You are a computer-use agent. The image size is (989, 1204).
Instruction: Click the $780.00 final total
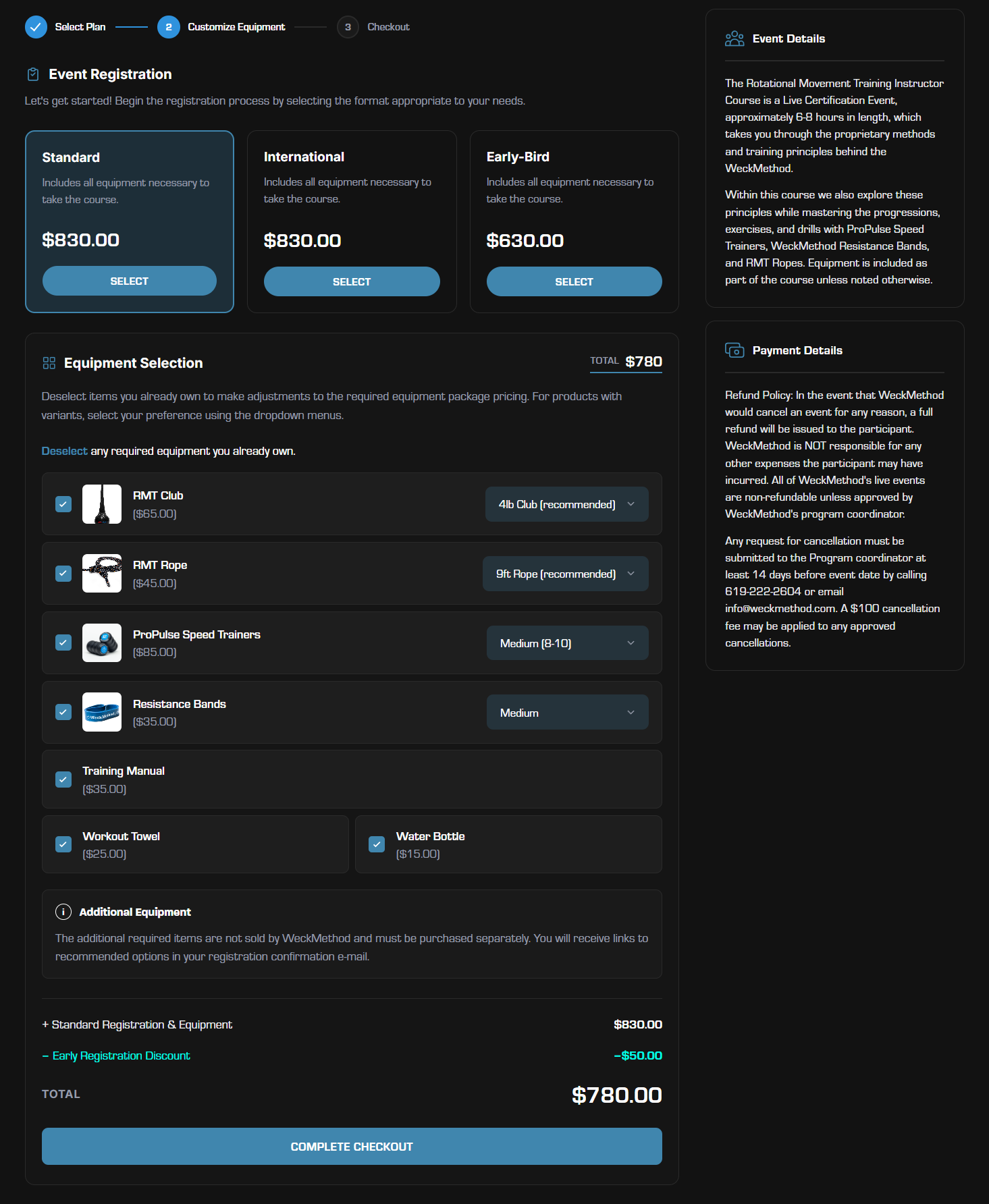coord(617,1095)
